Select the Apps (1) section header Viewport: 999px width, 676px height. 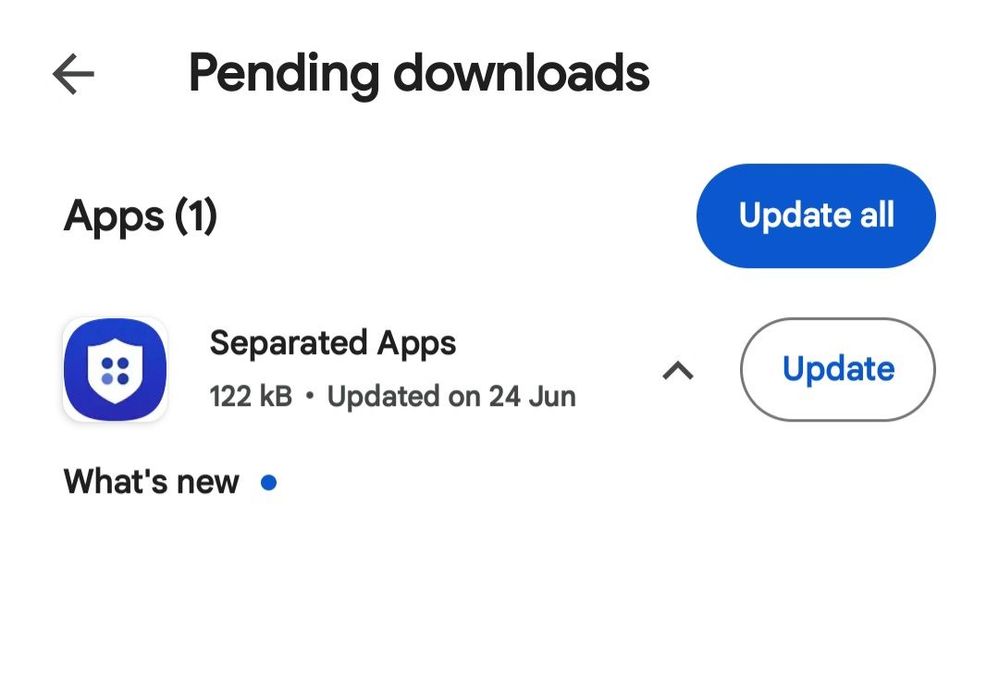coord(140,216)
